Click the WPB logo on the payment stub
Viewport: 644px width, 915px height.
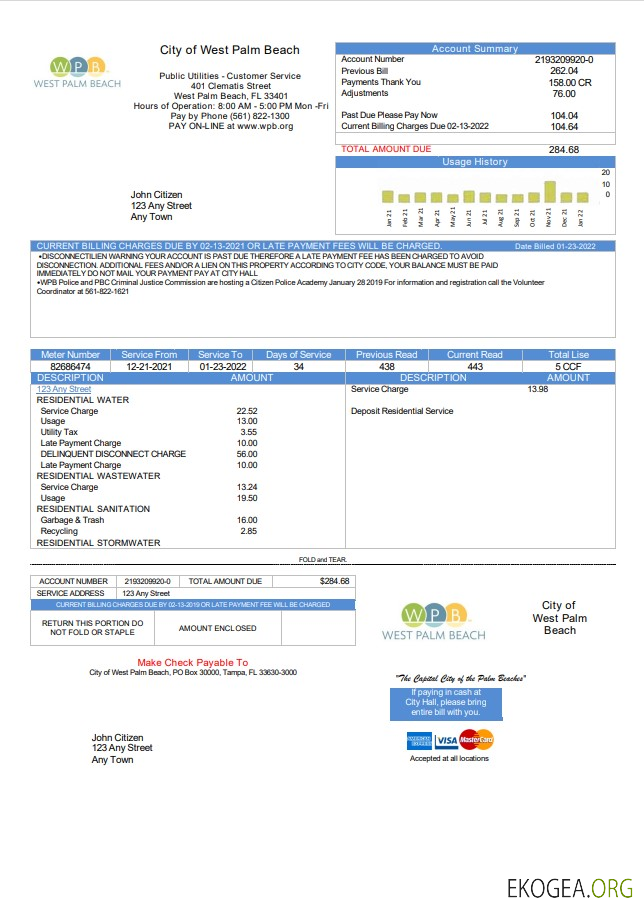pos(433,622)
